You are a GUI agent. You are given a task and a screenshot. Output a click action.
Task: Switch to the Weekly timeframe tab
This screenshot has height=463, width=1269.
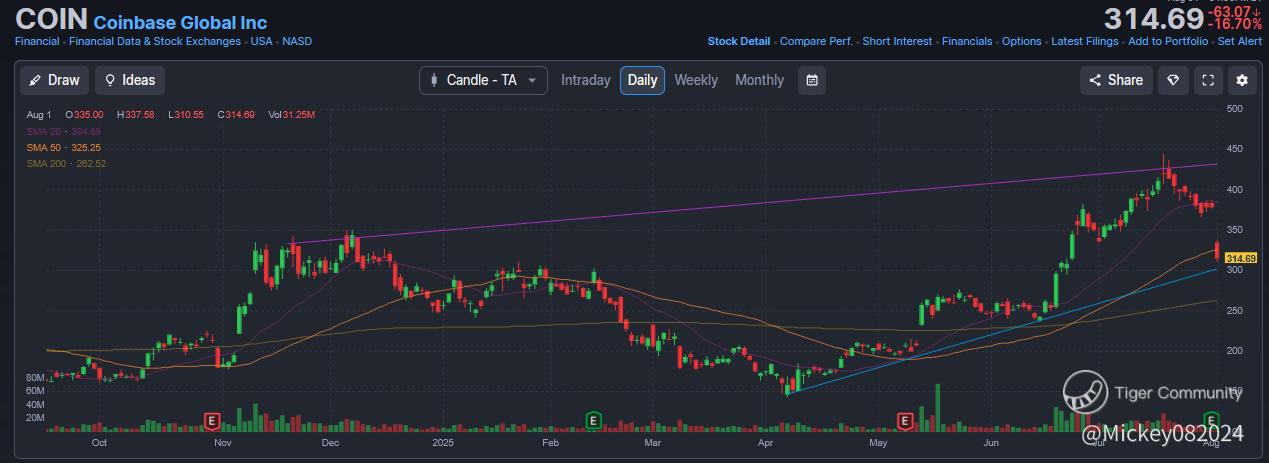pyautogui.click(x=696, y=80)
